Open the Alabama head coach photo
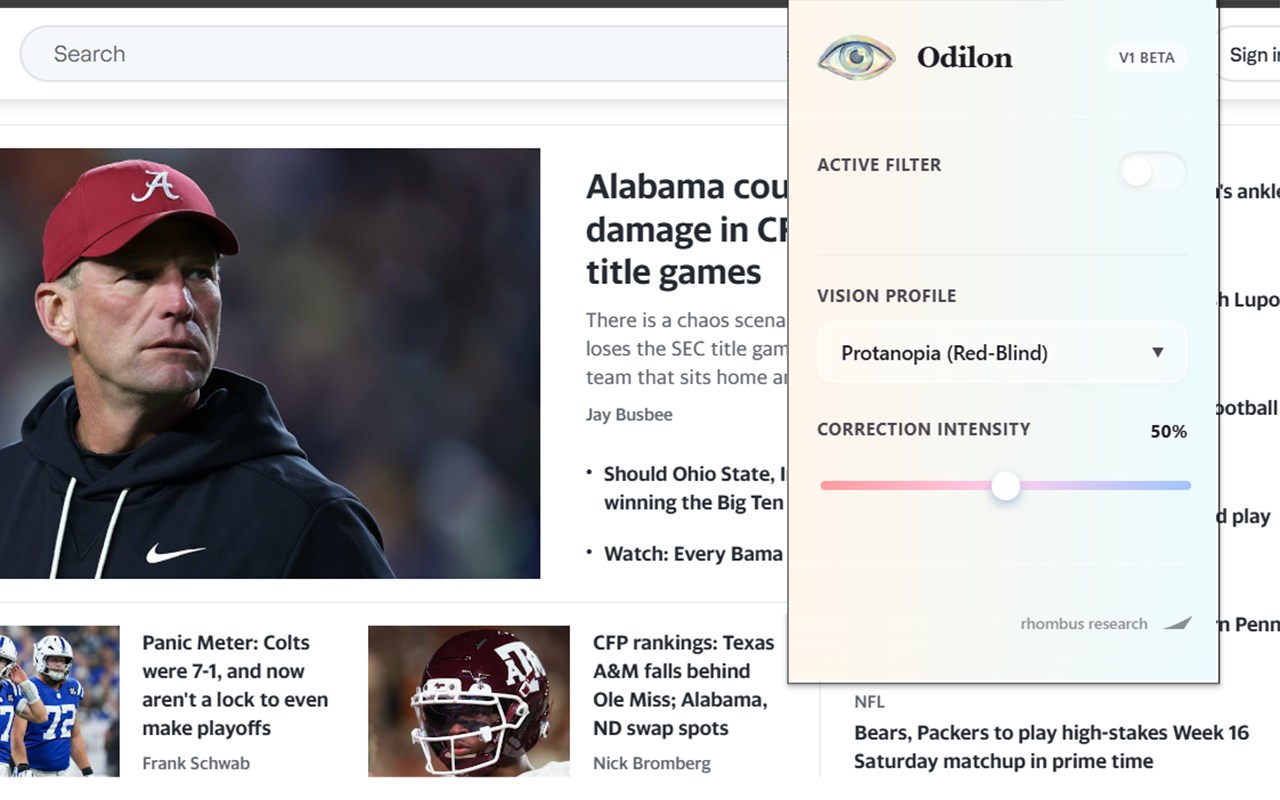Image resolution: width=1280 pixels, height=800 pixels. 270,363
